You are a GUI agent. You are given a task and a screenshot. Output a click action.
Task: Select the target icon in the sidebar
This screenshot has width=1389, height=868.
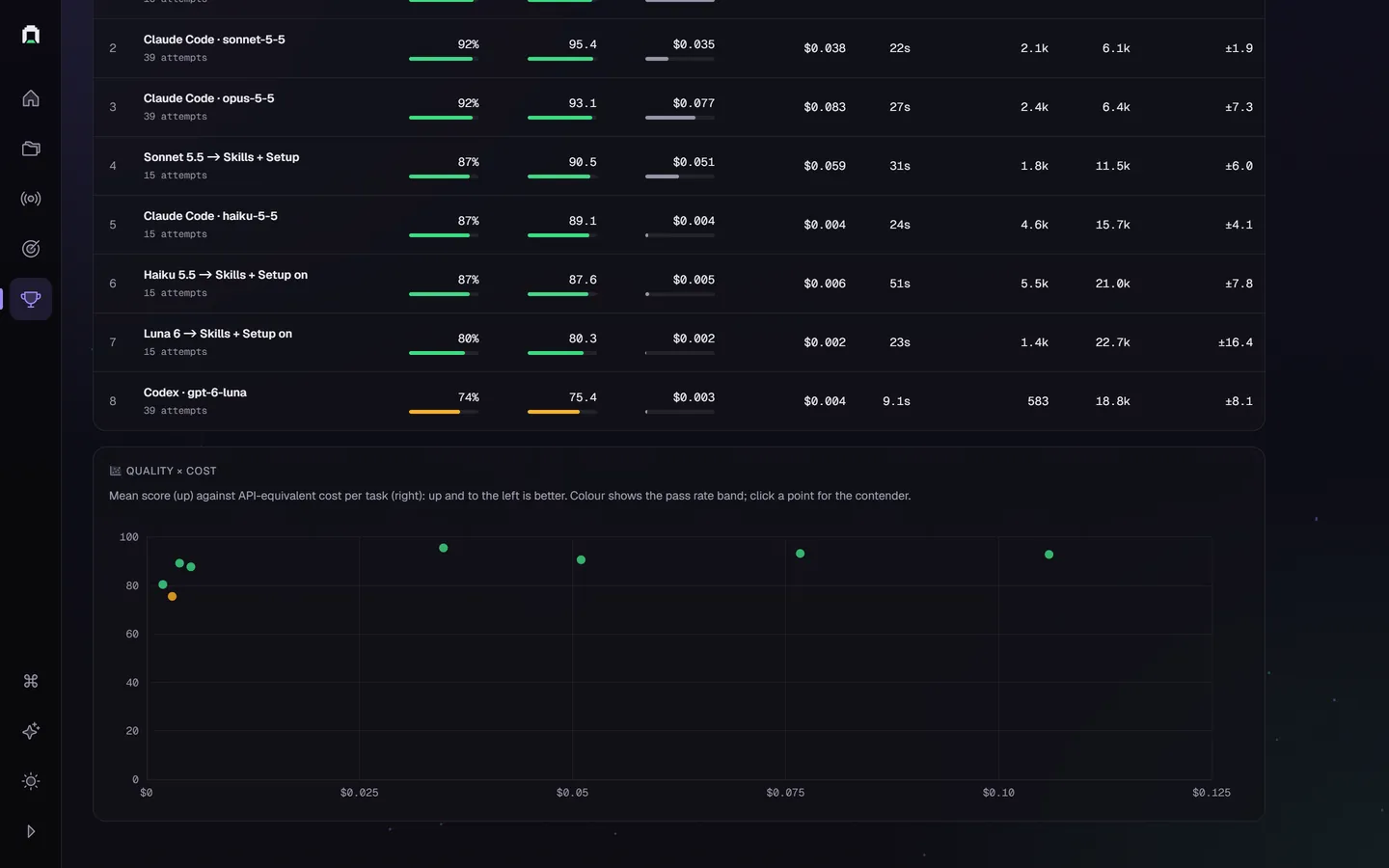(31, 249)
